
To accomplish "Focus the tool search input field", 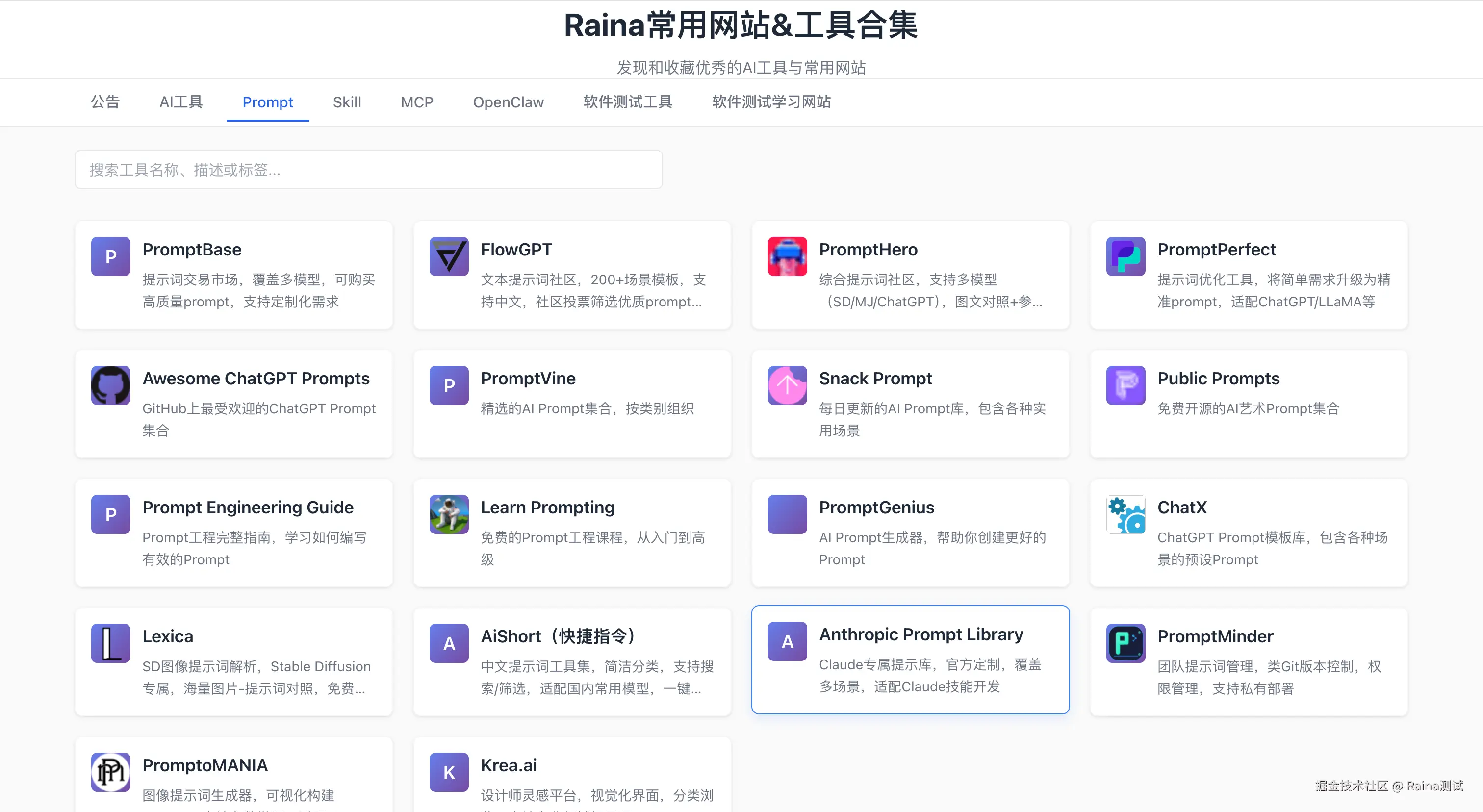I will click(x=368, y=169).
